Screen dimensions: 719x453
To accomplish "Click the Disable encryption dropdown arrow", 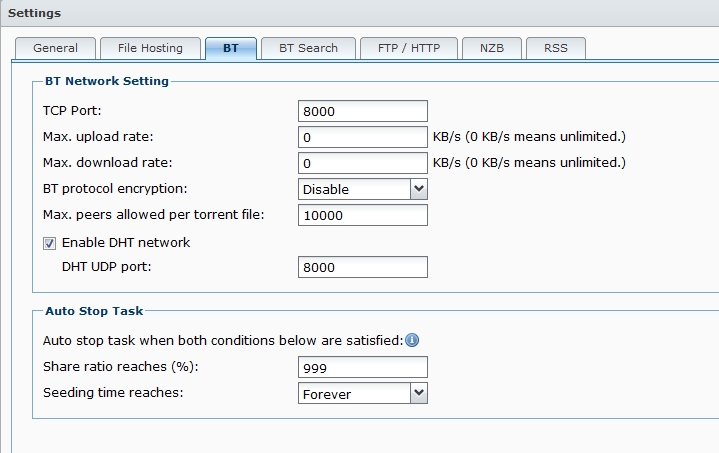I will pyautogui.click(x=418, y=189).
